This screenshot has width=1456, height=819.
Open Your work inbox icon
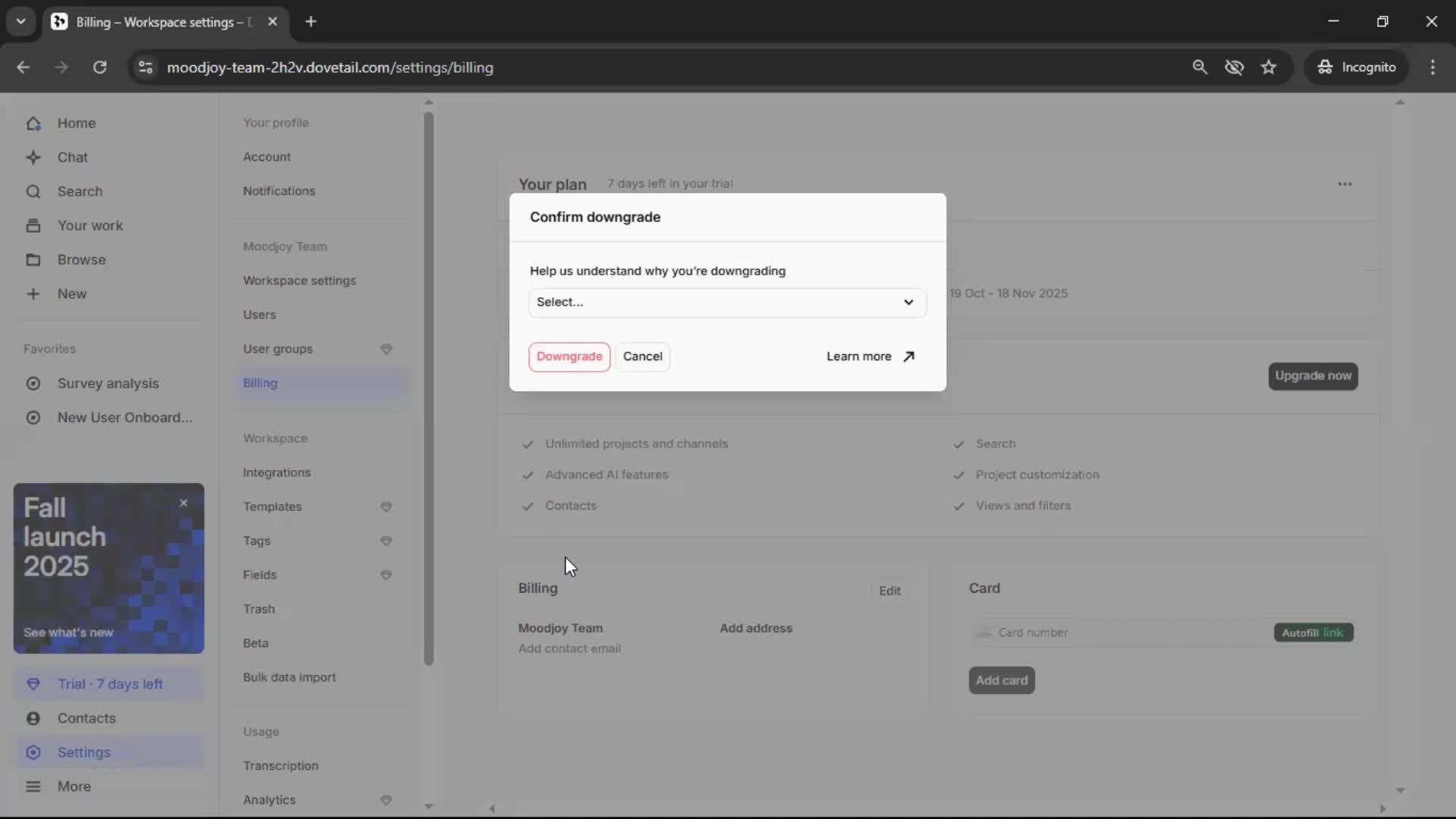tap(33, 226)
